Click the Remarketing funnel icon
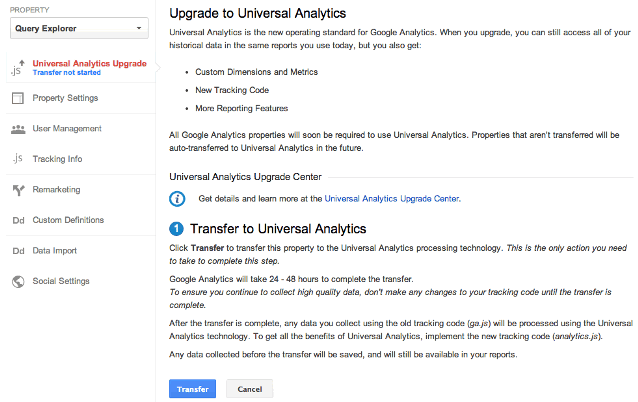638x402 pixels. tap(17, 190)
